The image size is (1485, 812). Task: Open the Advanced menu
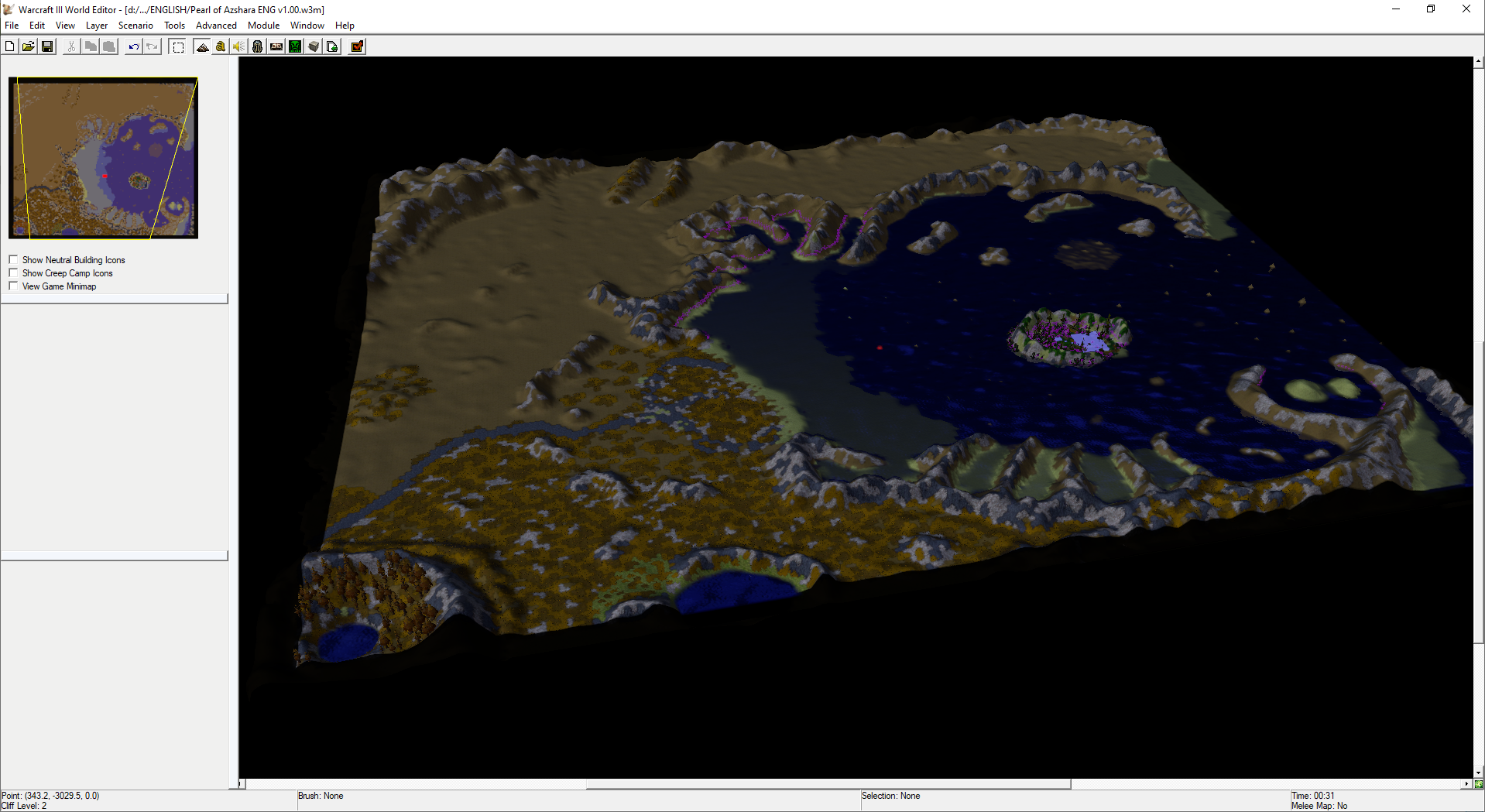pos(216,26)
